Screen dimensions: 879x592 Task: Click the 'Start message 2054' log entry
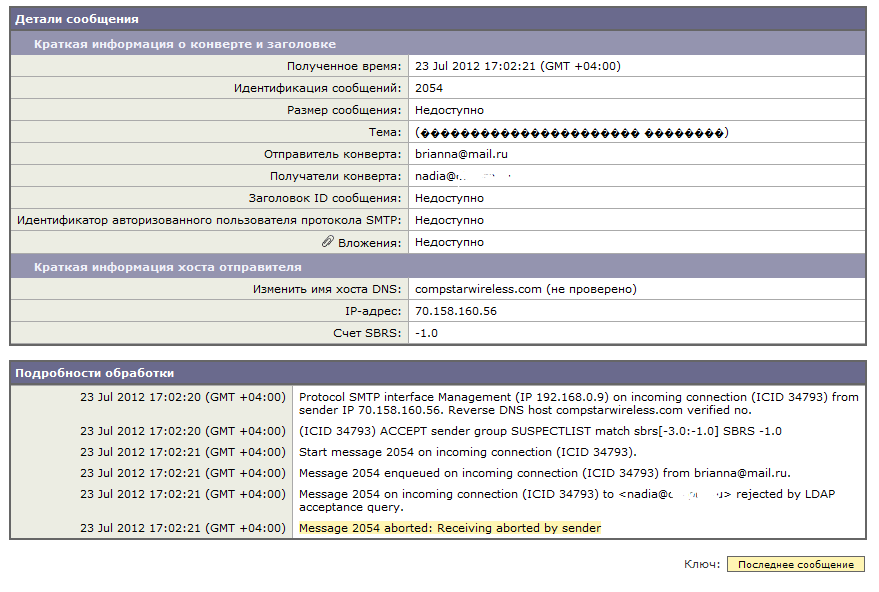tap(468, 452)
